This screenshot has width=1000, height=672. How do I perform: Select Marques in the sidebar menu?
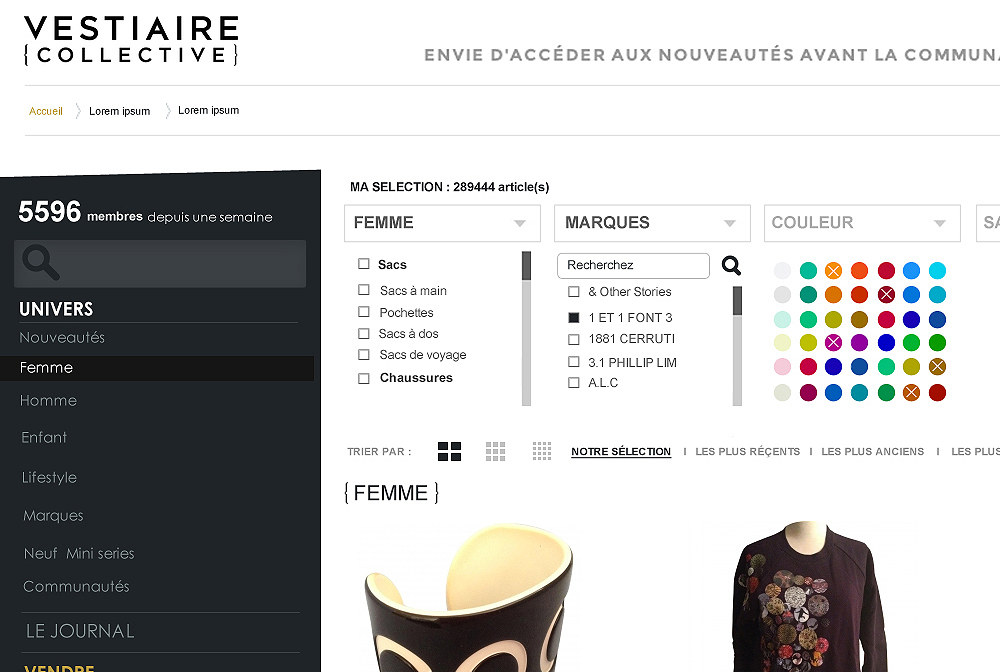(x=53, y=516)
